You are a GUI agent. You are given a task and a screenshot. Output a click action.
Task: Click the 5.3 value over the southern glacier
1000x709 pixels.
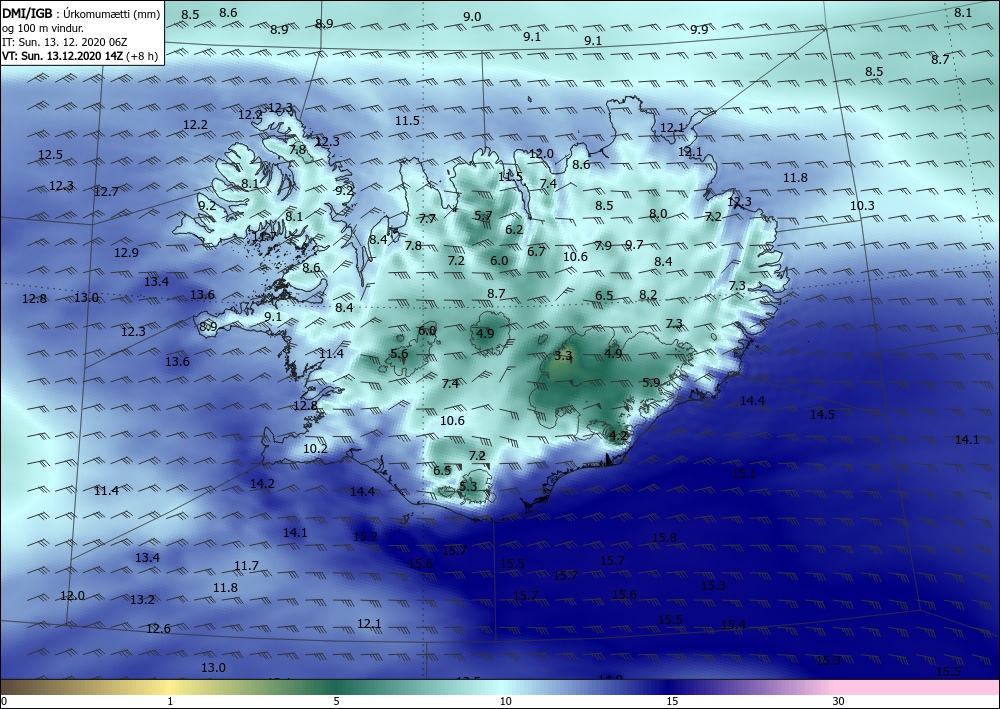click(x=468, y=486)
